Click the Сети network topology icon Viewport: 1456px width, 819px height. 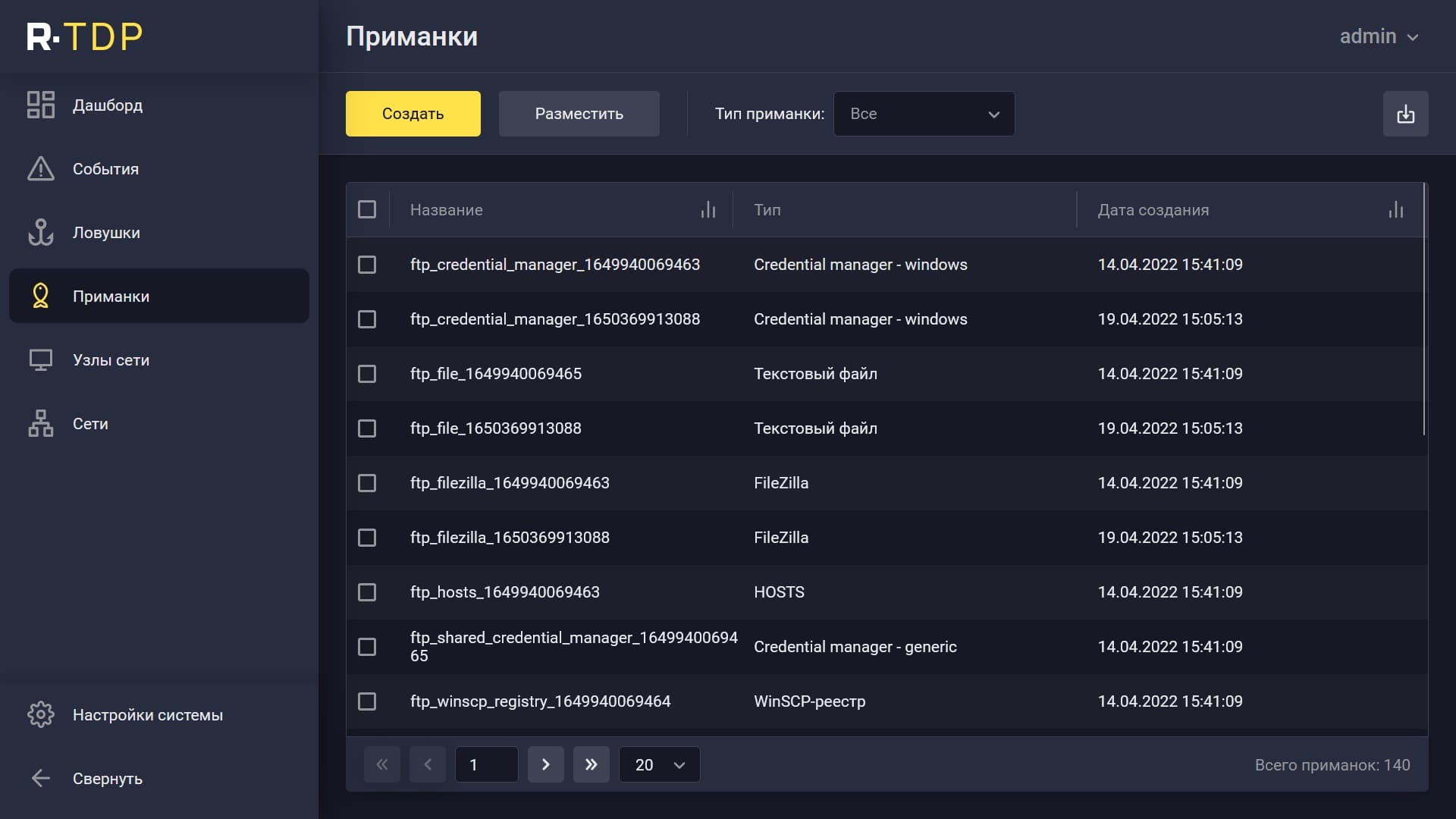[41, 423]
